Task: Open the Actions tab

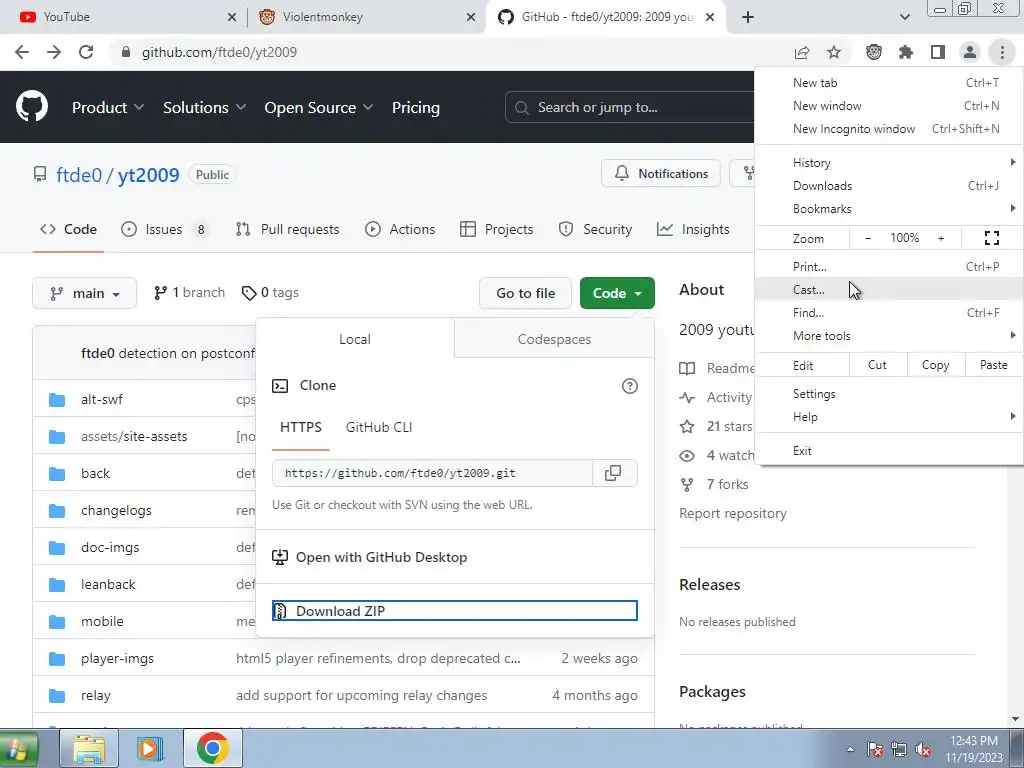Action: [x=400, y=229]
